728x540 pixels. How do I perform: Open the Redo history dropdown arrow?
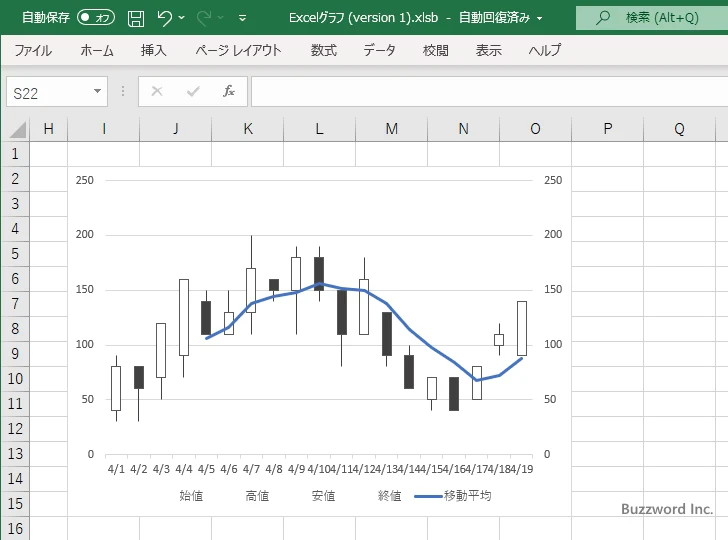[x=221, y=18]
